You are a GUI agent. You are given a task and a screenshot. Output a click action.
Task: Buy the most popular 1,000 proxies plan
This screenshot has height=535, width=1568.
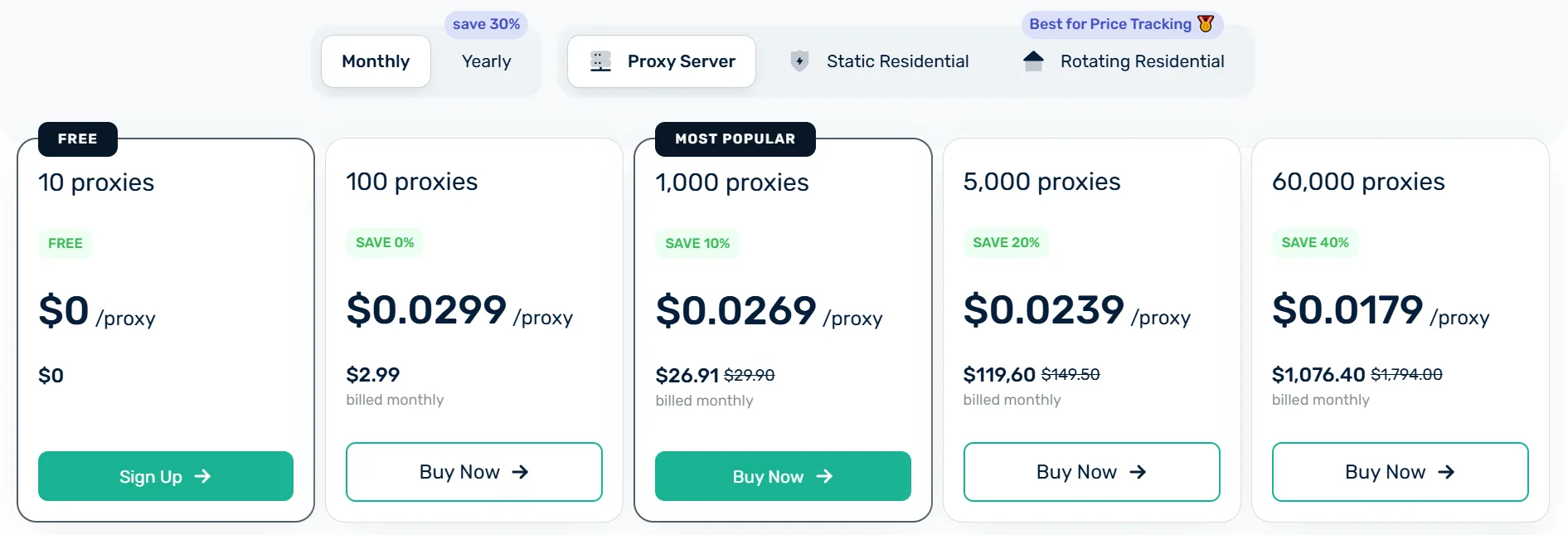tap(782, 476)
